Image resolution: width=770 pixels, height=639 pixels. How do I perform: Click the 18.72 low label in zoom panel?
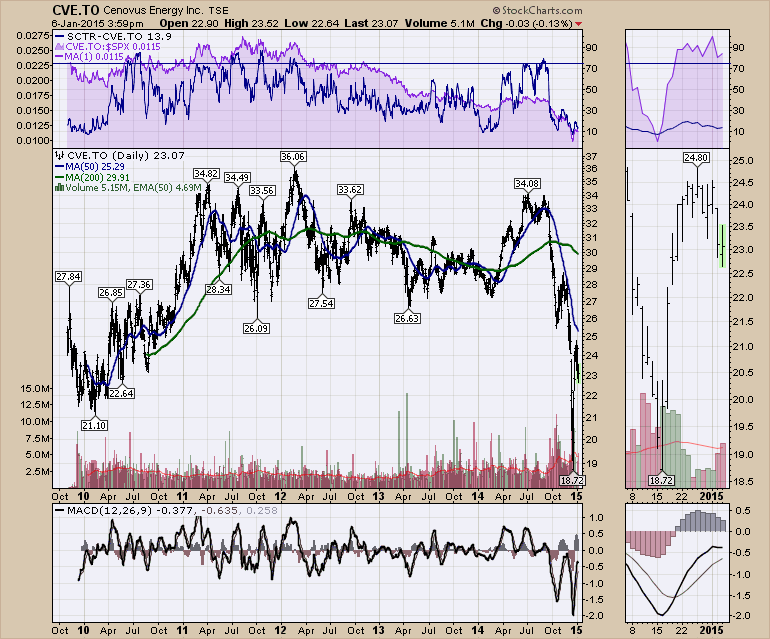point(660,481)
